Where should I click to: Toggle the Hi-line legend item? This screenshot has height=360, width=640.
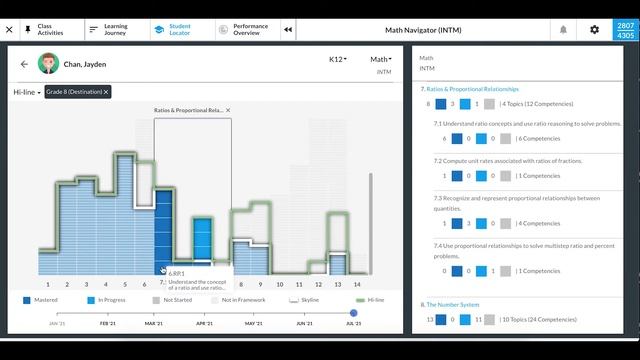coord(370,300)
